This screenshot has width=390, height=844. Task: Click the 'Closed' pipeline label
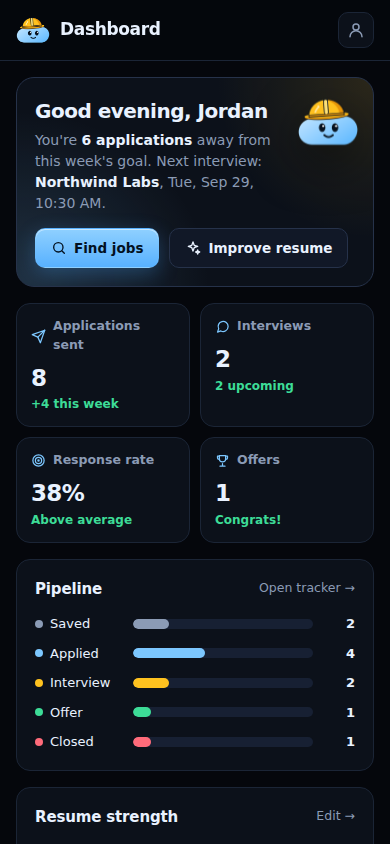tap(72, 742)
